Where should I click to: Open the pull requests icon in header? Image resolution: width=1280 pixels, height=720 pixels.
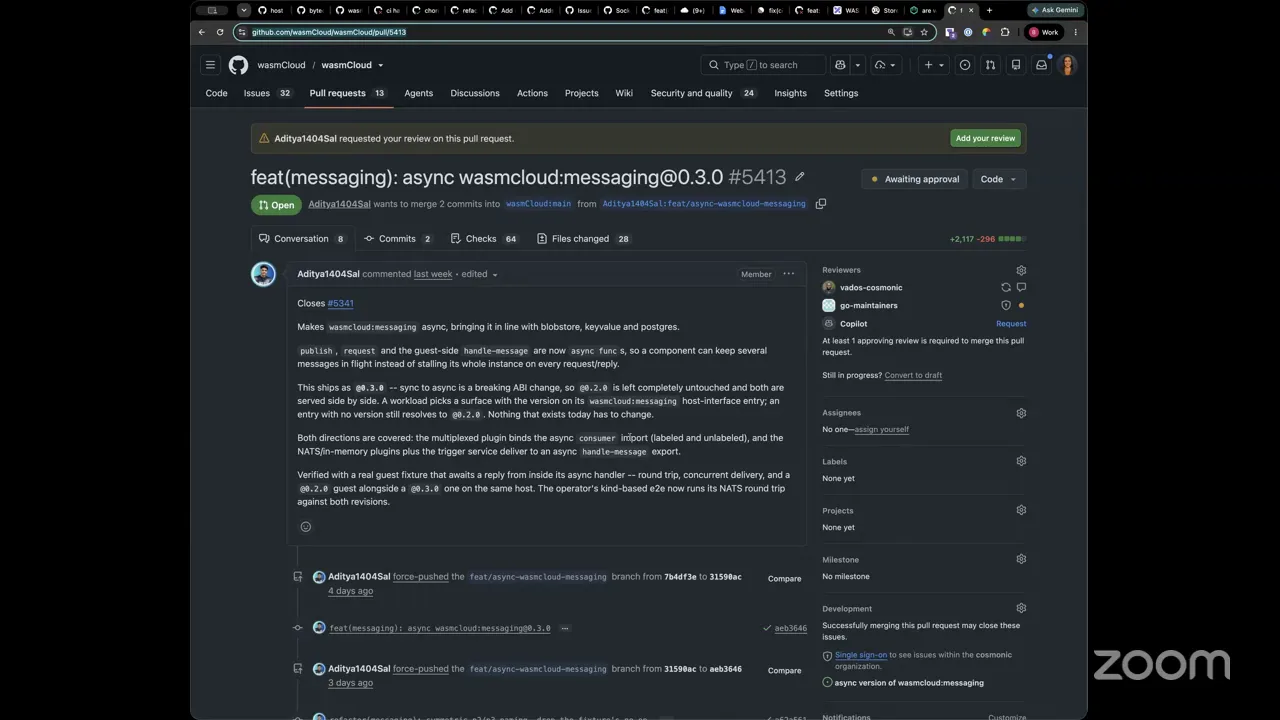point(990,65)
